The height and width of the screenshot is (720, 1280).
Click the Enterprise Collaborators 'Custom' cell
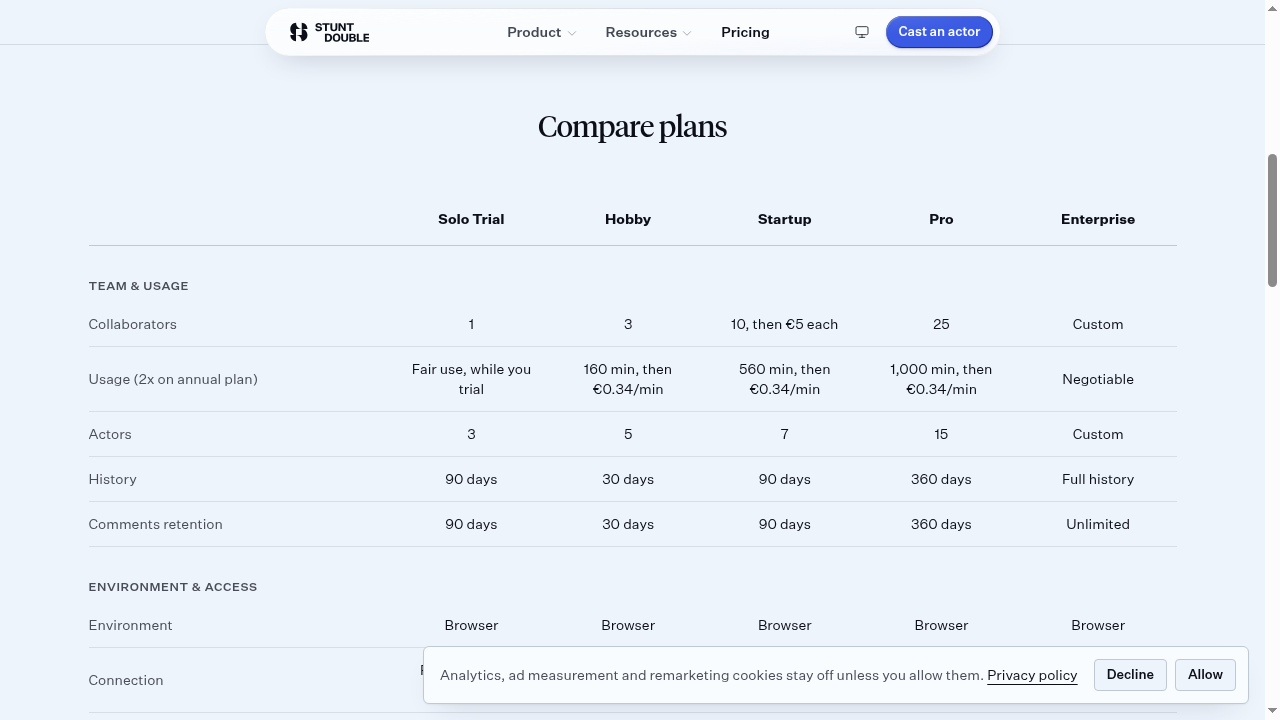click(x=1098, y=324)
